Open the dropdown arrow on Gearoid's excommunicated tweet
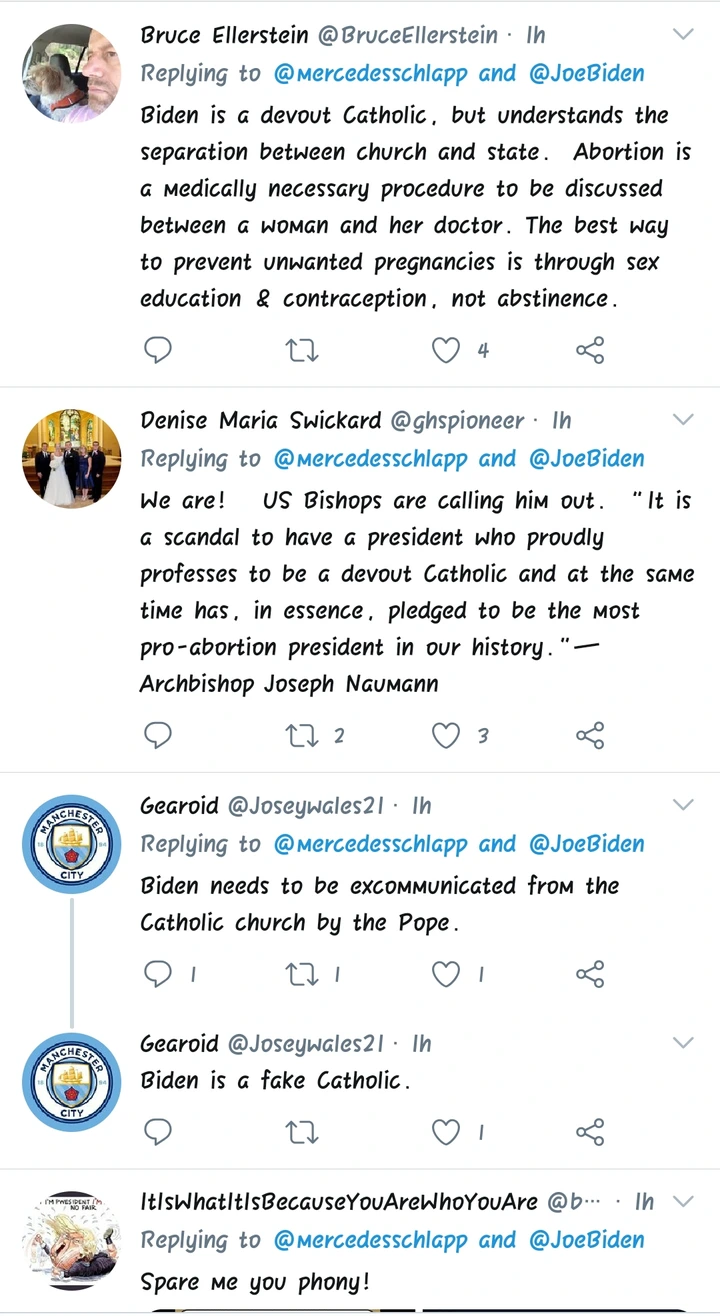The image size is (720, 1316). click(x=683, y=805)
